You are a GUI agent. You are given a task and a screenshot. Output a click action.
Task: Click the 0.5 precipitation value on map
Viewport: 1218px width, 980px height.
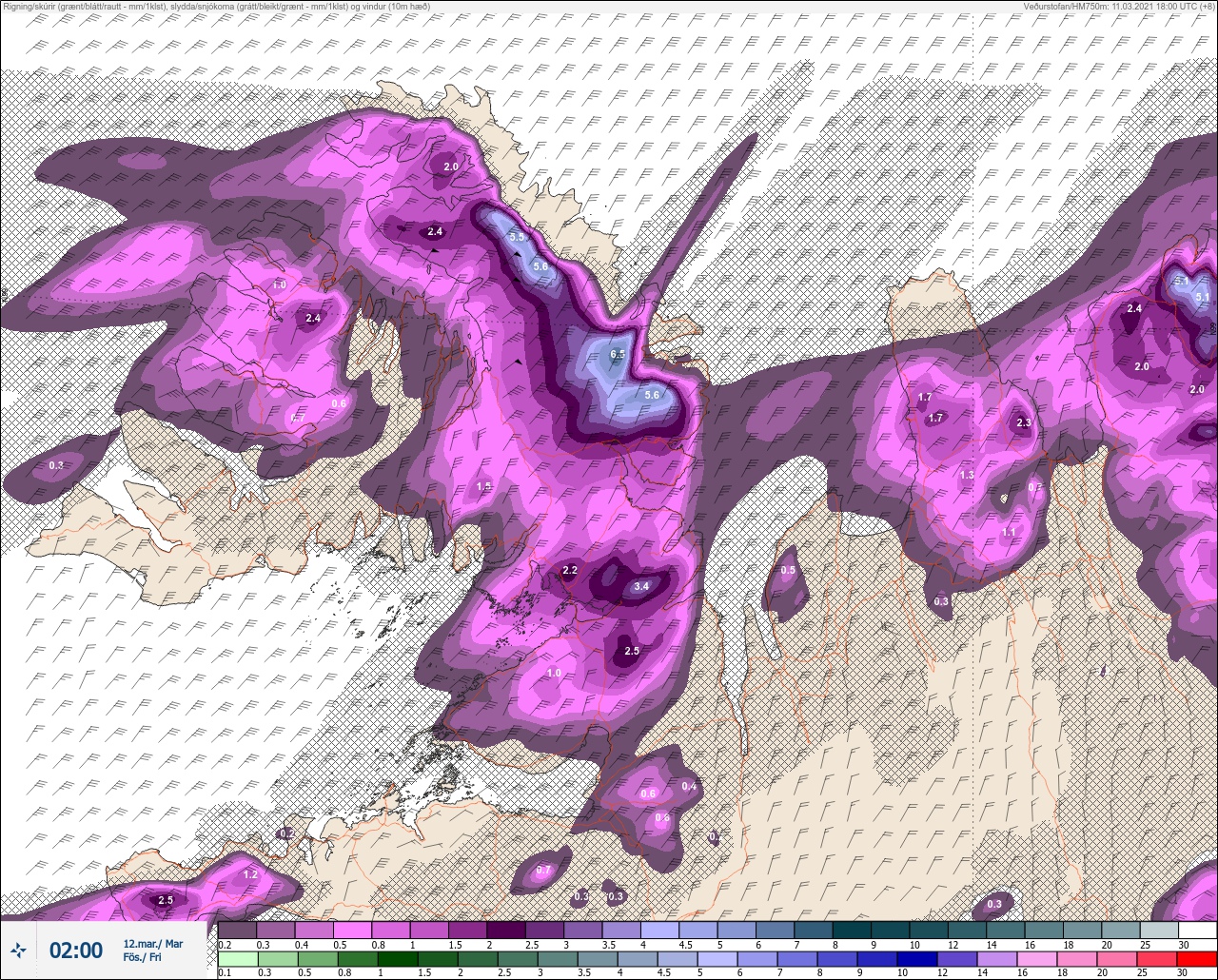coord(788,570)
